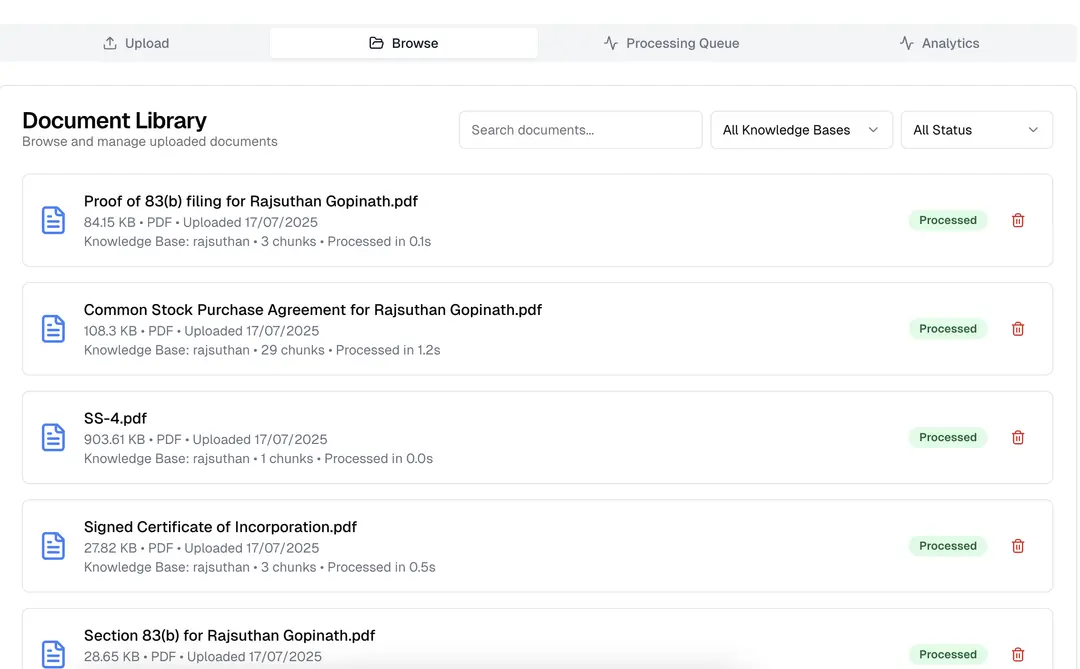The image size is (1080, 669).
Task: Expand the Knowledge Bases chevron arrow
Action: pyautogui.click(x=873, y=129)
